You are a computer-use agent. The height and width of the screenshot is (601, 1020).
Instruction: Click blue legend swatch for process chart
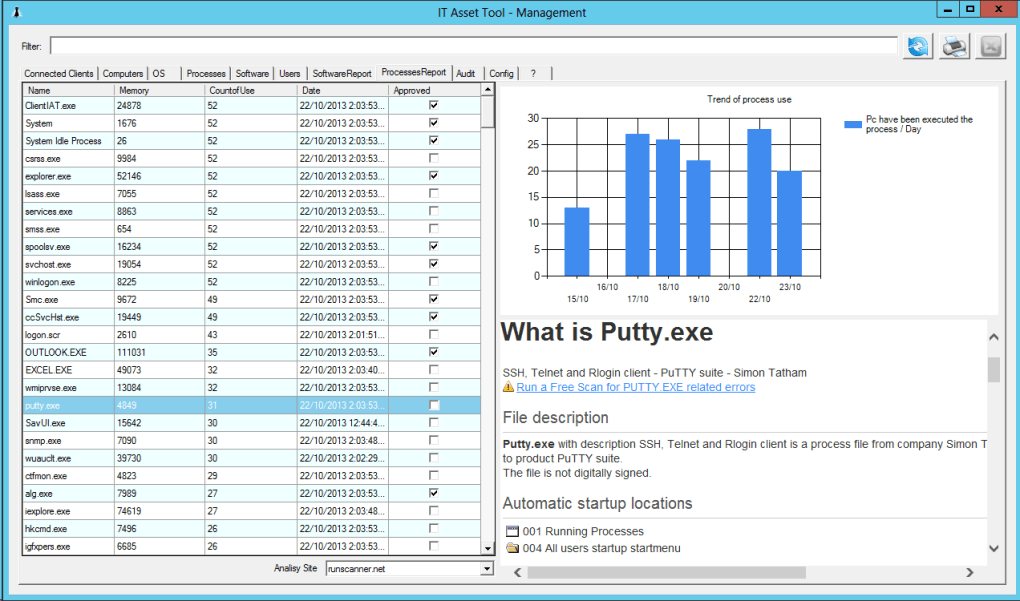click(852, 125)
